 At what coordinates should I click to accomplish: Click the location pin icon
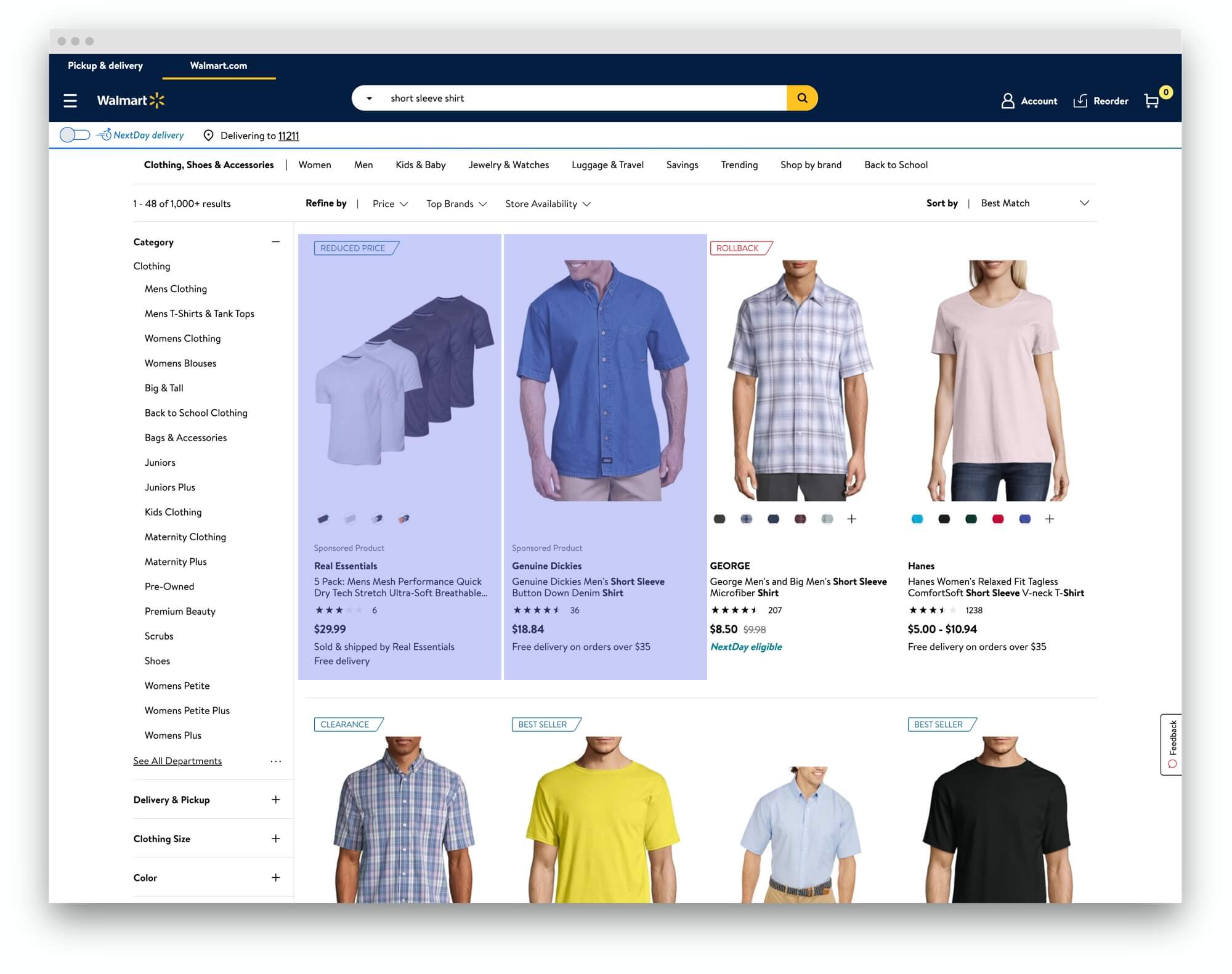click(208, 136)
